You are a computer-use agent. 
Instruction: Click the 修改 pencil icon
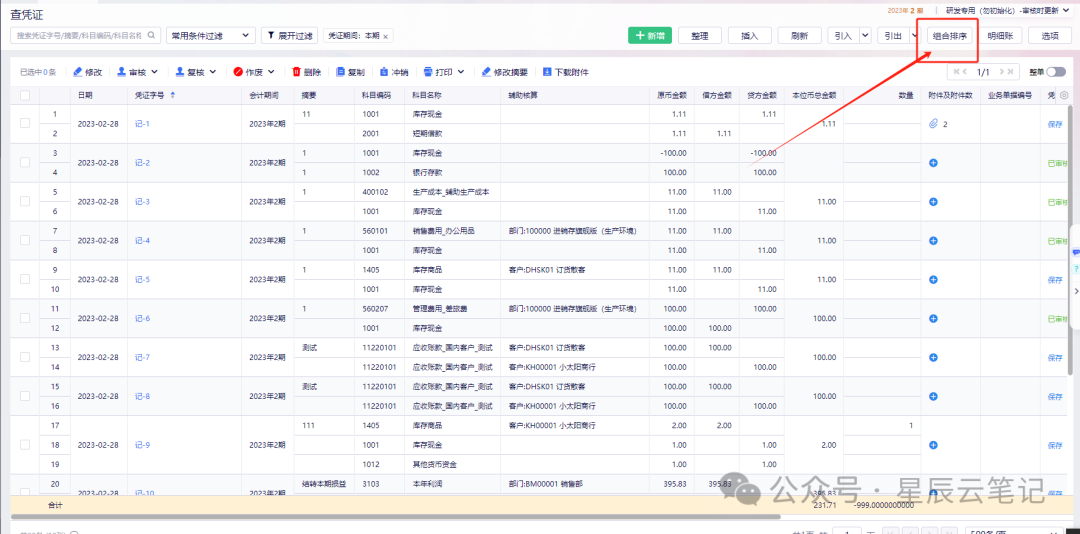[78, 72]
